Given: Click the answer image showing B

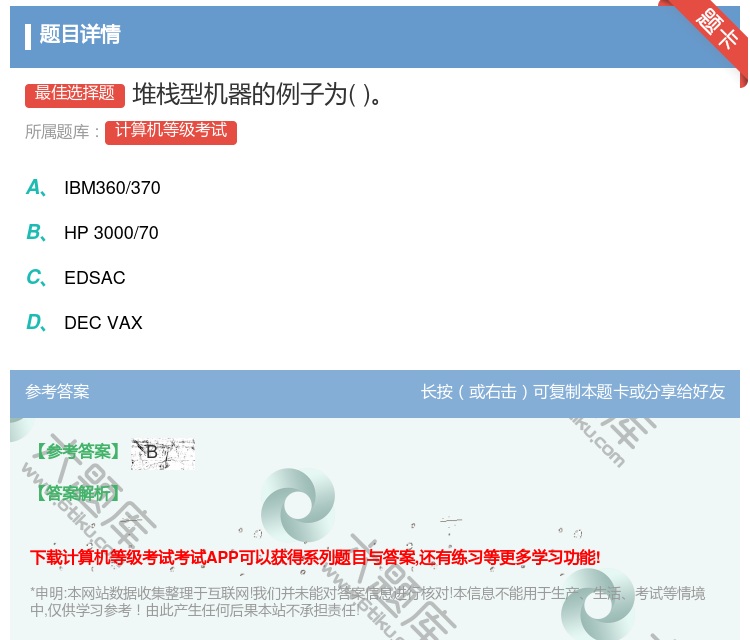Looking at the screenshot, I should point(163,453).
